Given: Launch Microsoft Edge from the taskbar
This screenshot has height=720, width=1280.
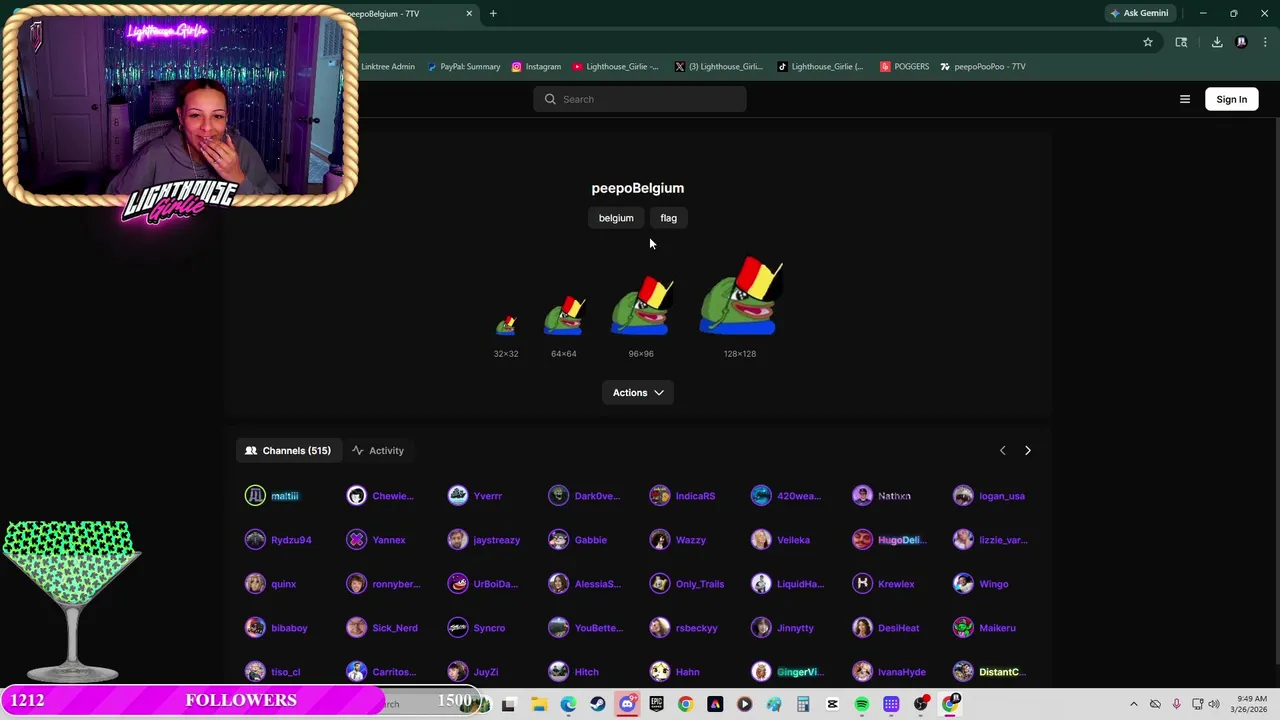Looking at the screenshot, I should click(x=568, y=704).
